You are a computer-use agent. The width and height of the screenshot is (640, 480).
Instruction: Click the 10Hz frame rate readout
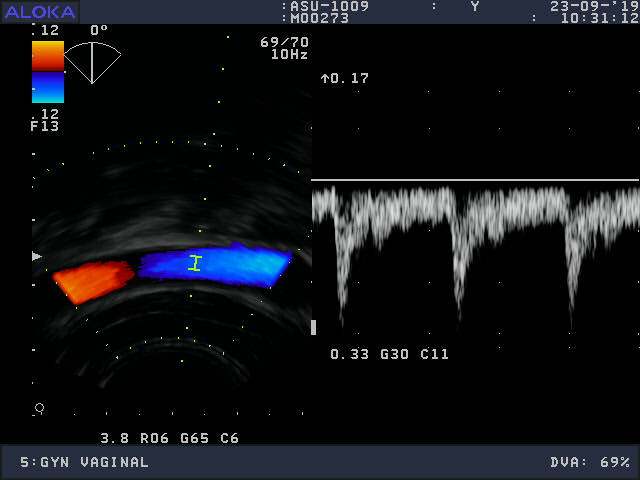point(289,54)
